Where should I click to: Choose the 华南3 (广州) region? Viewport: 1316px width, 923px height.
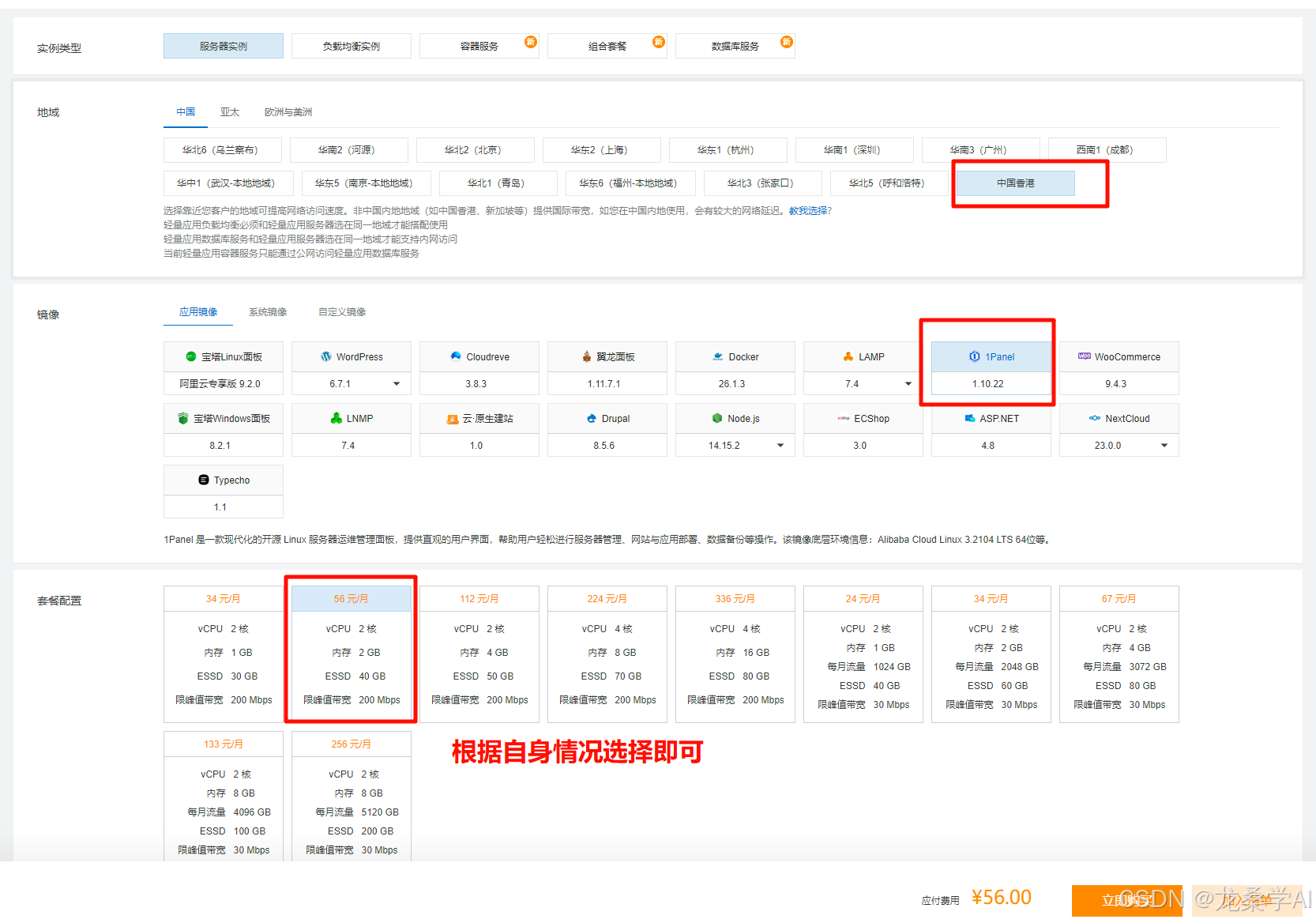coord(981,149)
